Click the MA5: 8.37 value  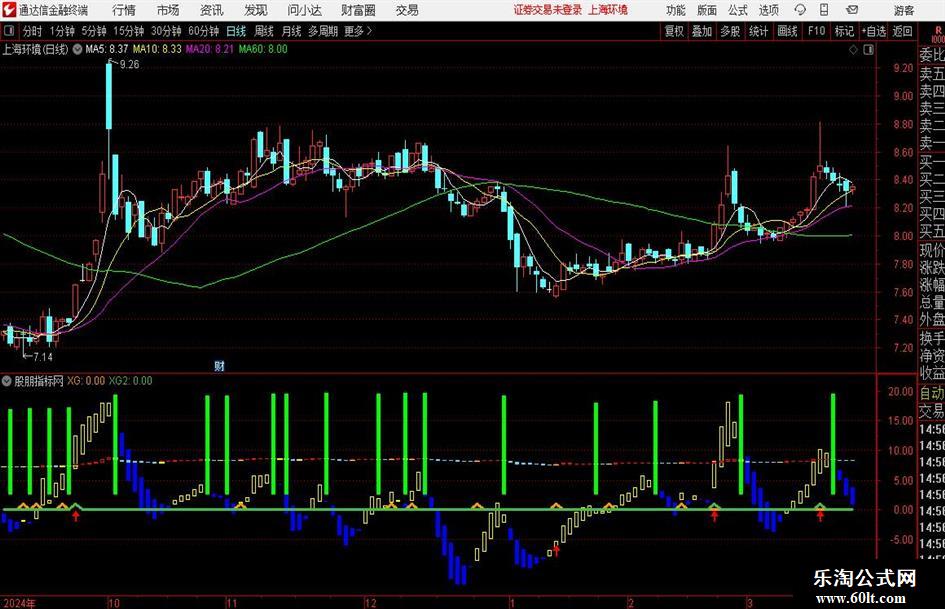(x=107, y=49)
